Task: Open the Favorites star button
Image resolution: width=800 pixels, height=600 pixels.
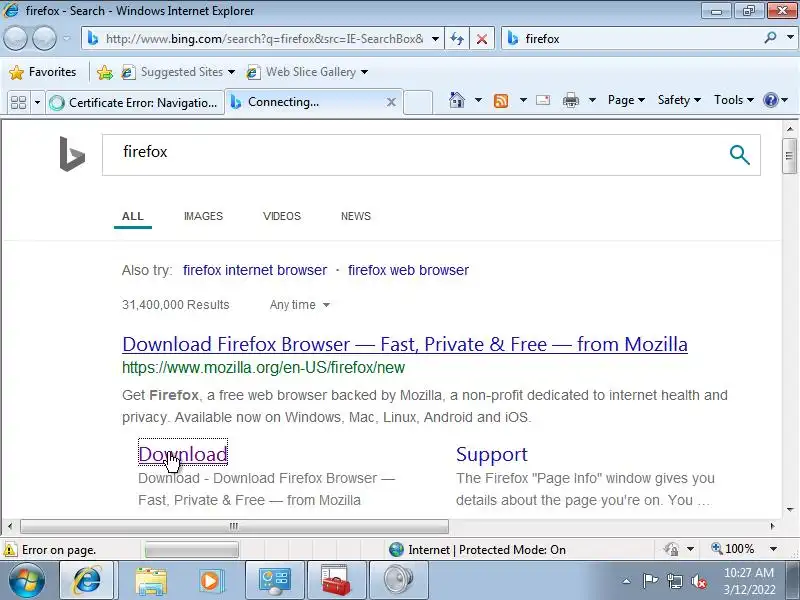Action: click(x=42, y=72)
